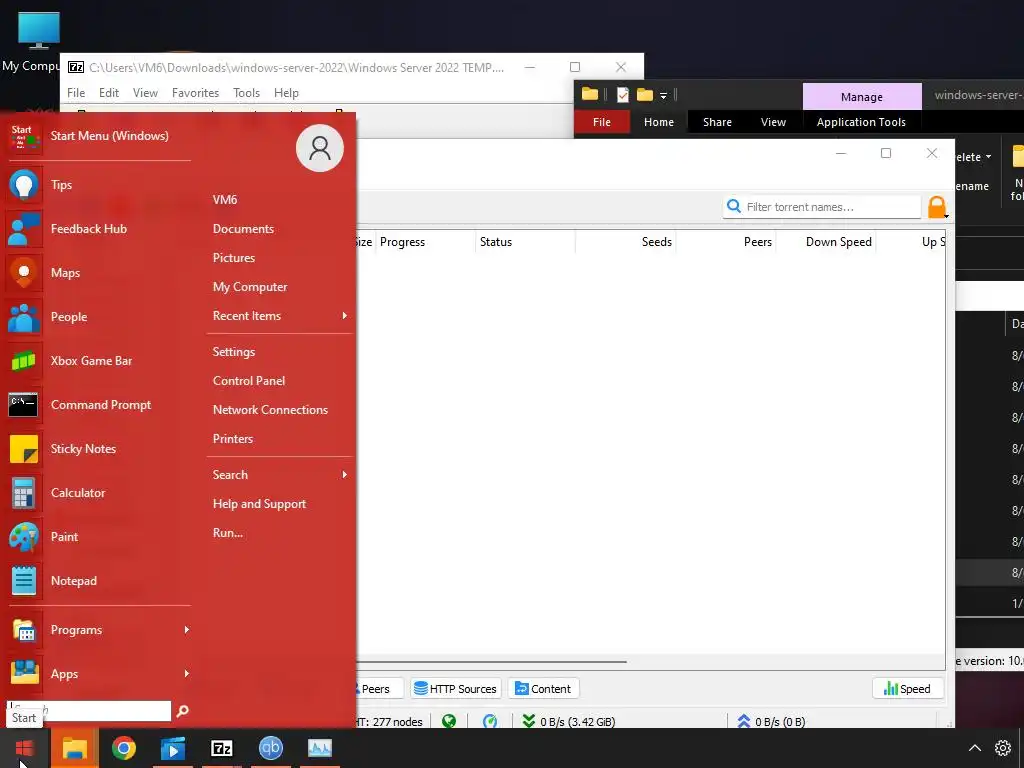The image size is (1024, 768).
Task: Open Explorer quick access toolbar dropdown arrow
Action: click(x=663, y=96)
